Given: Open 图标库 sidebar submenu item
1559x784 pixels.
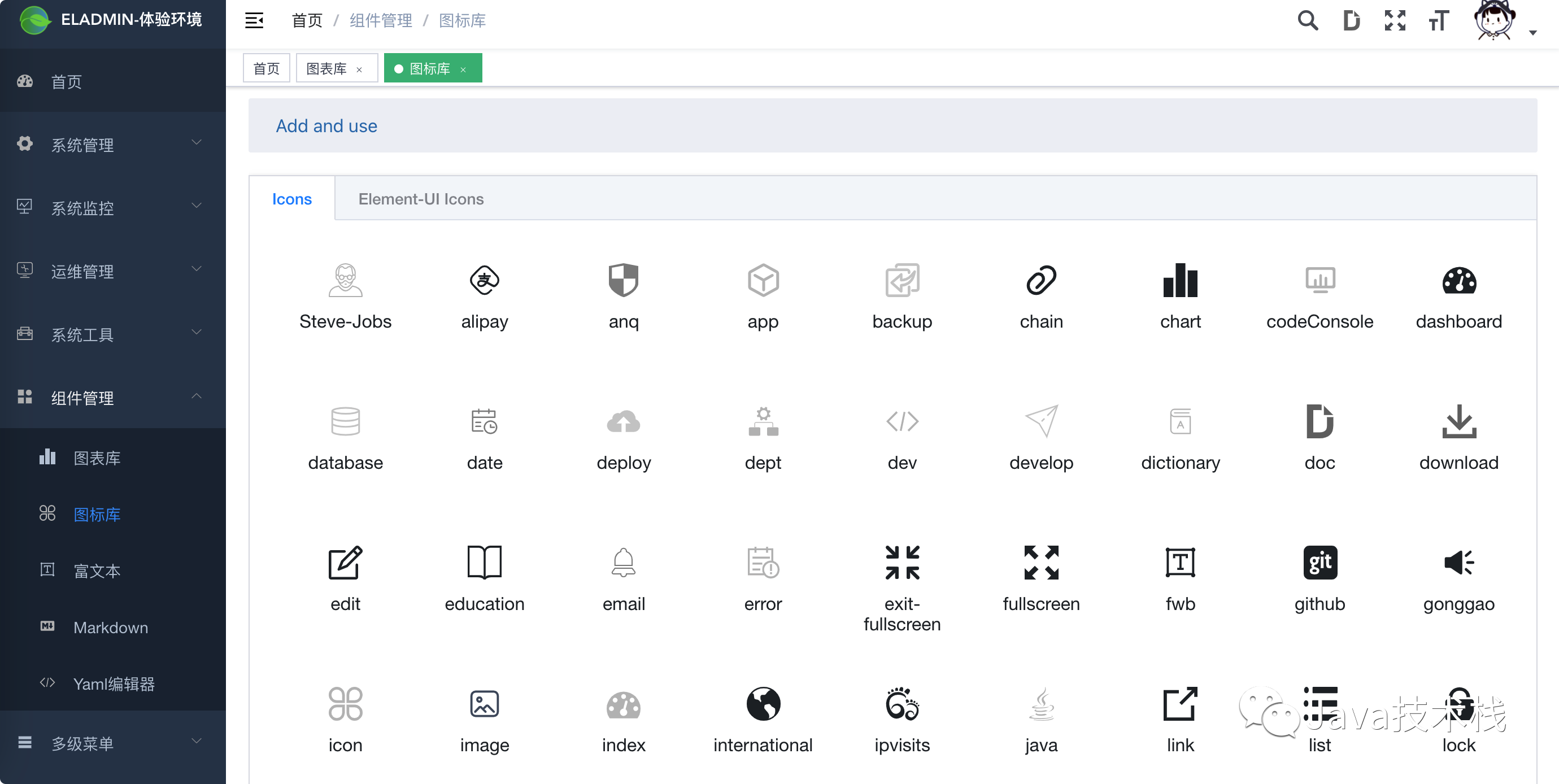Looking at the screenshot, I should coord(112,514).
